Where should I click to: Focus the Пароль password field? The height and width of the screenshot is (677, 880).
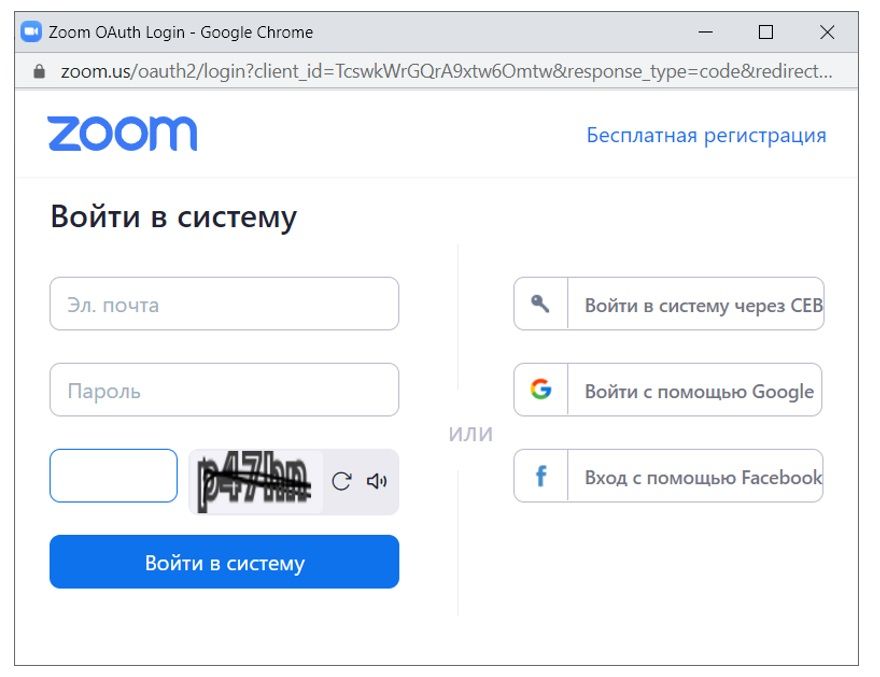pos(224,390)
